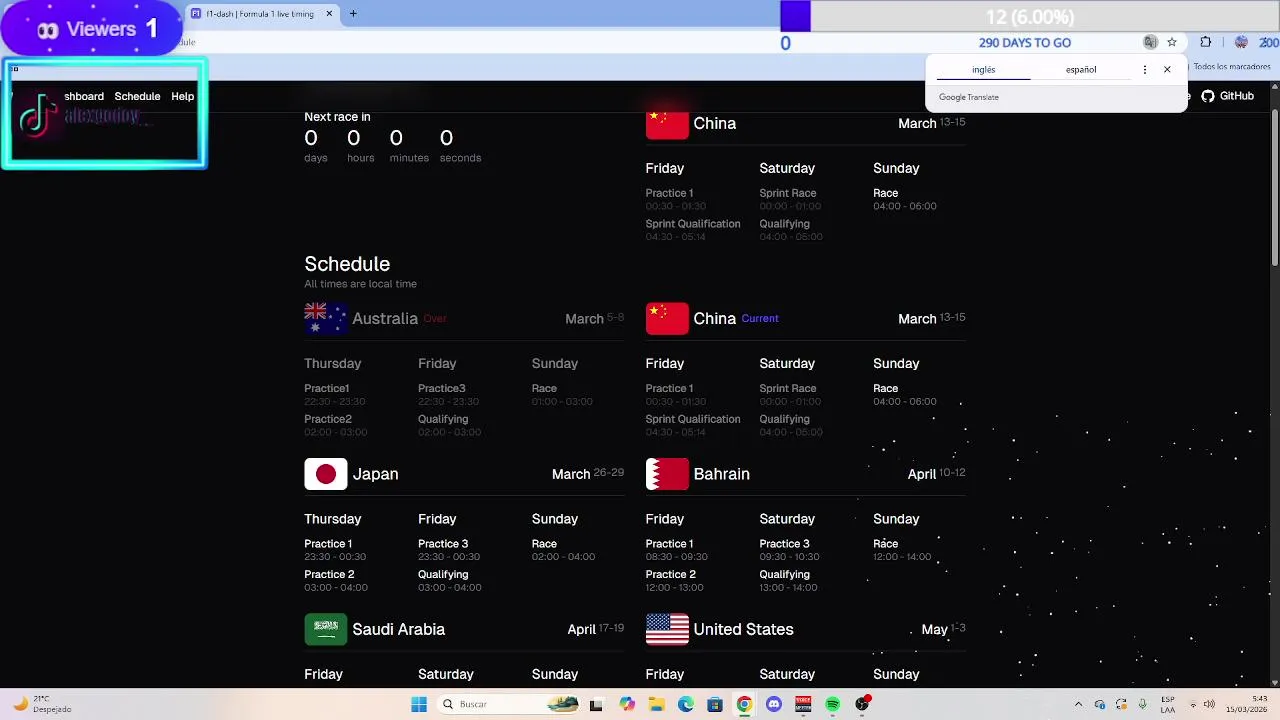Open the Chrome profile avatar
The image size is (1280, 720).
1241,42
